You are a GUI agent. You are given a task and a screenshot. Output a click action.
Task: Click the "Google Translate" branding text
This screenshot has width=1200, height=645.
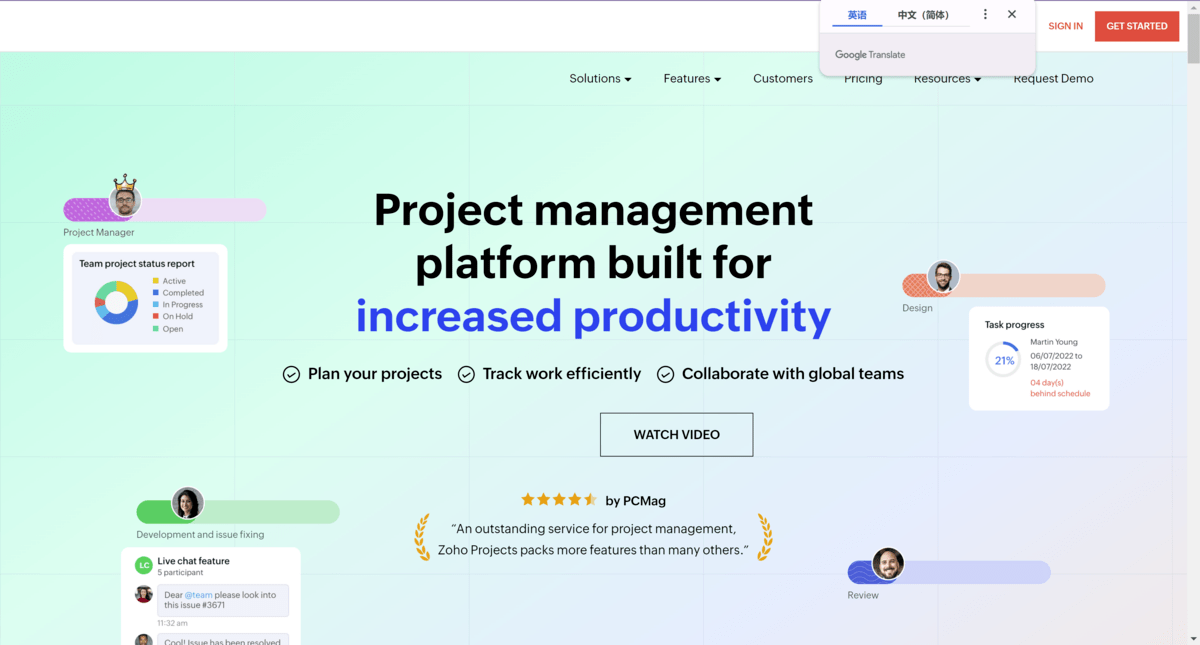(x=870, y=55)
